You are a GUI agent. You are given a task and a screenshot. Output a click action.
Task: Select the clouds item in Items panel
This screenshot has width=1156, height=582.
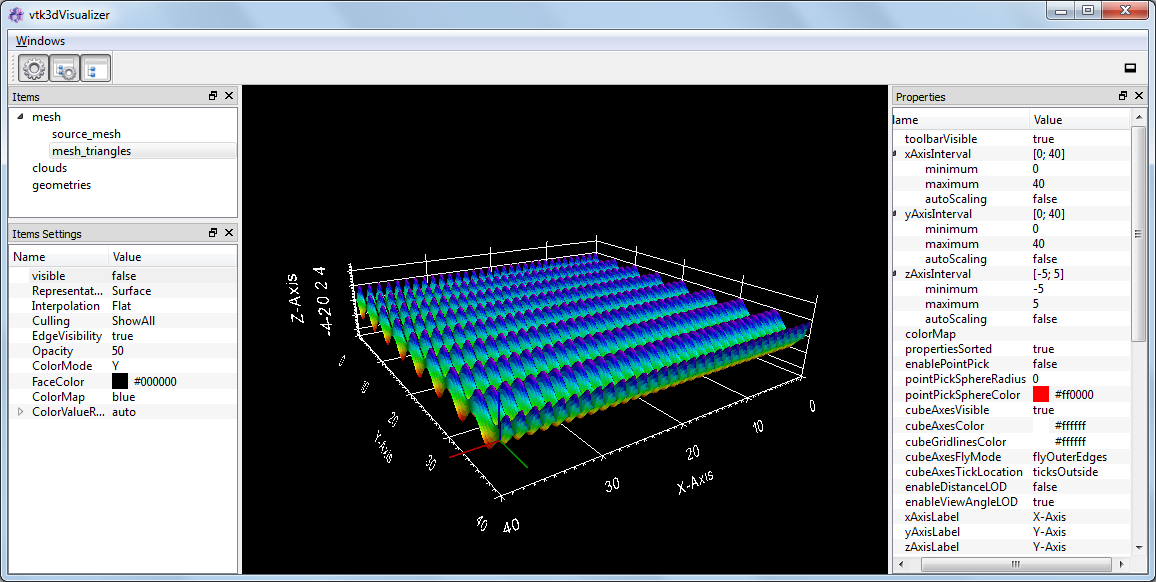pos(49,167)
